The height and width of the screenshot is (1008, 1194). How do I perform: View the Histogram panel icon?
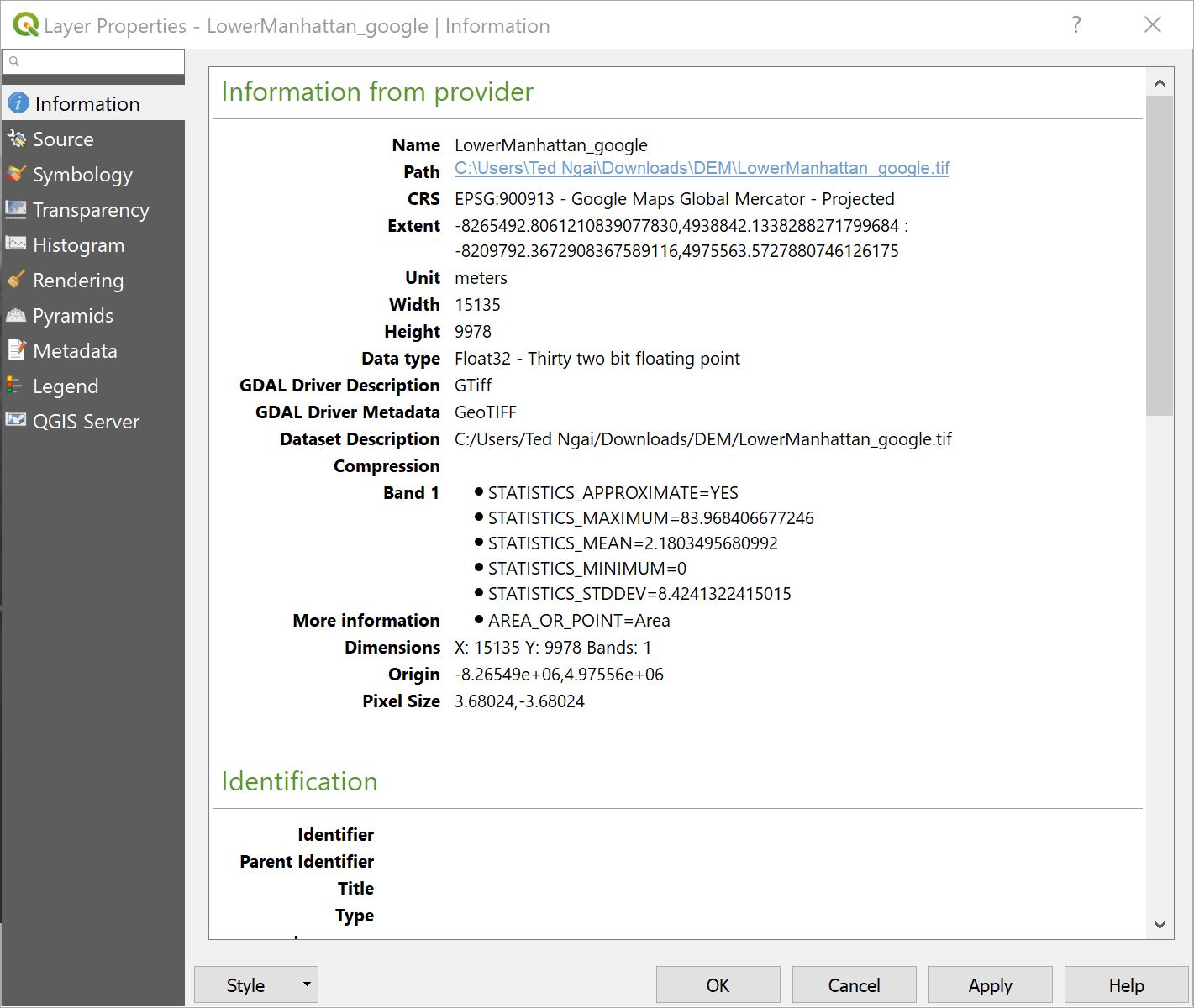pyautogui.click(x=16, y=244)
